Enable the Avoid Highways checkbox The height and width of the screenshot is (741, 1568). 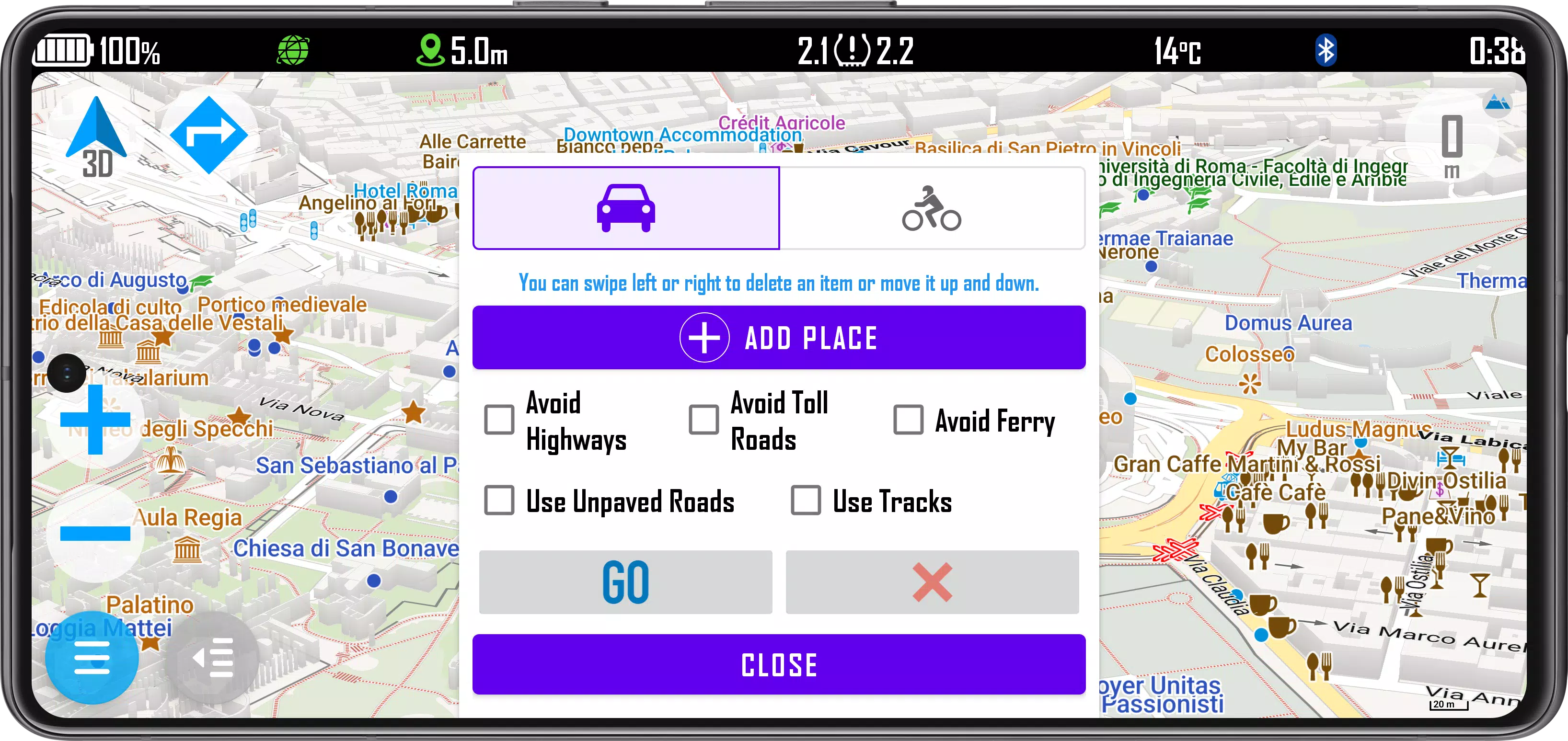(x=500, y=418)
